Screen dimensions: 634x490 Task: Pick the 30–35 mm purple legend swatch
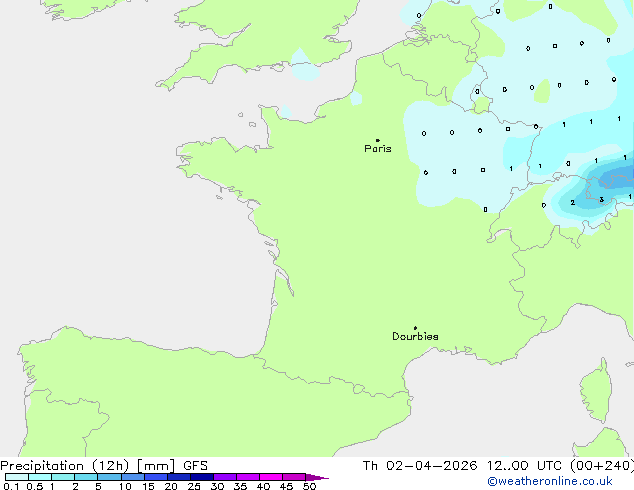point(225,477)
